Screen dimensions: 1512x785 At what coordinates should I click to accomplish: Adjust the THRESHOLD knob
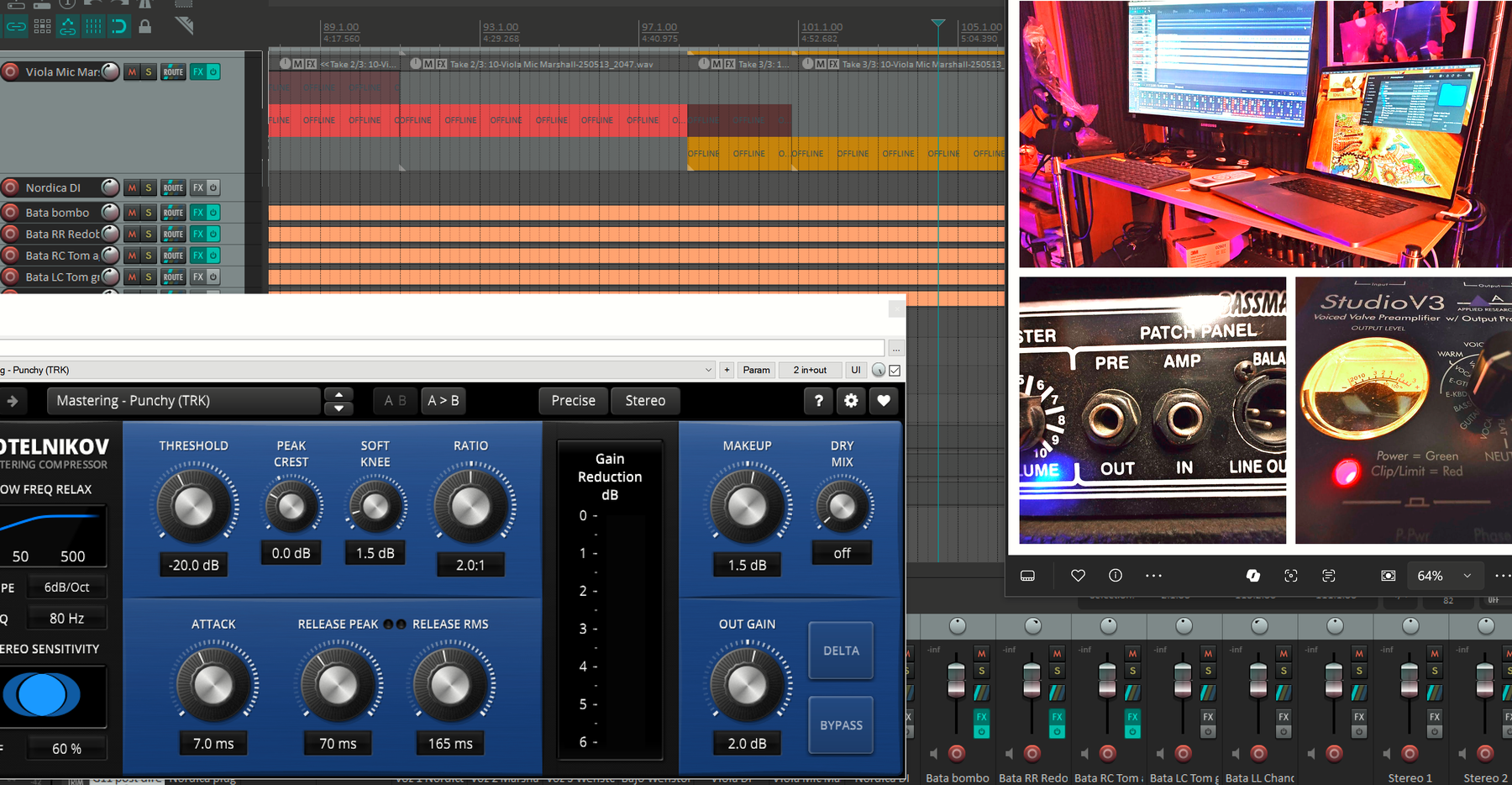pyautogui.click(x=193, y=507)
